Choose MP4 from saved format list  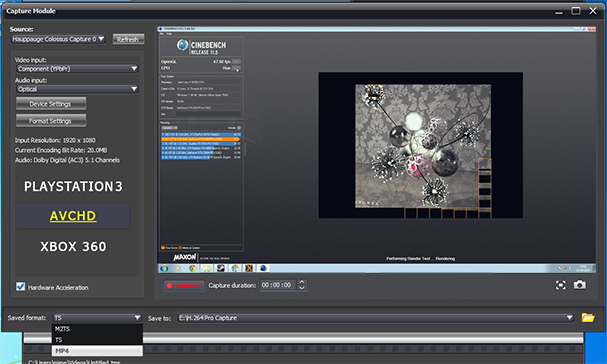click(x=97, y=351)
